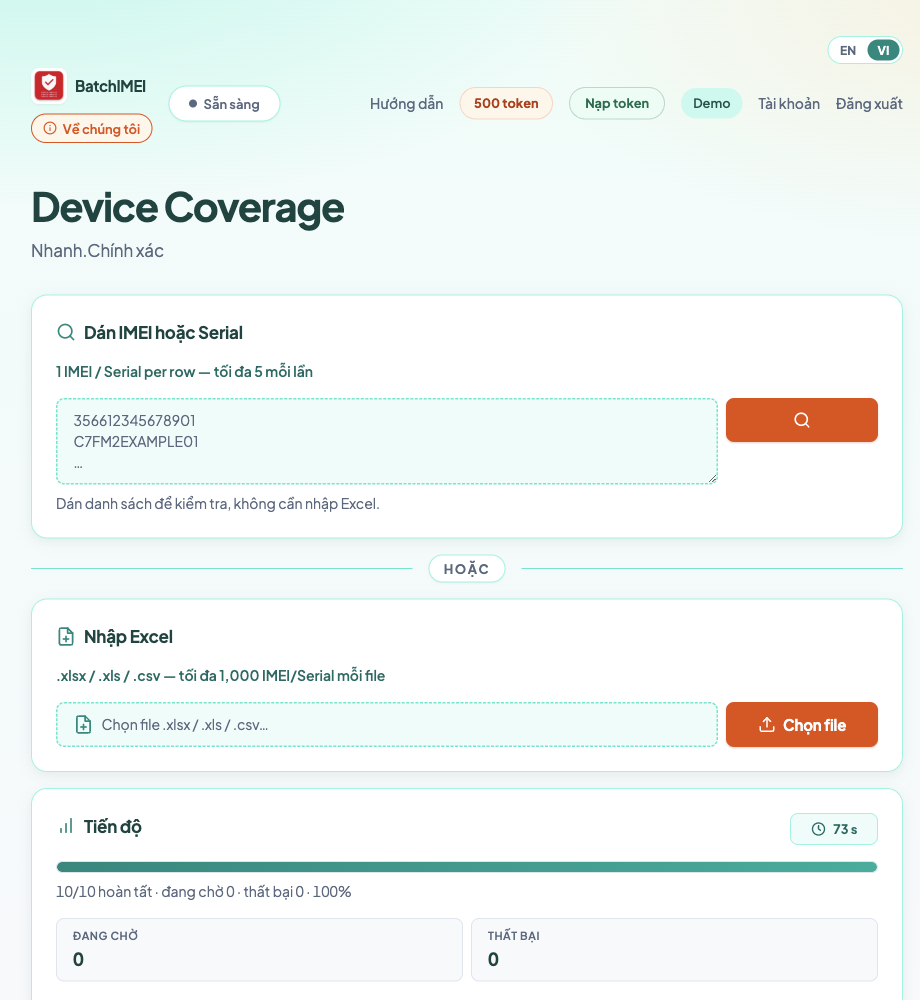Open the Hướng dẫn guide page

point(406,103)
